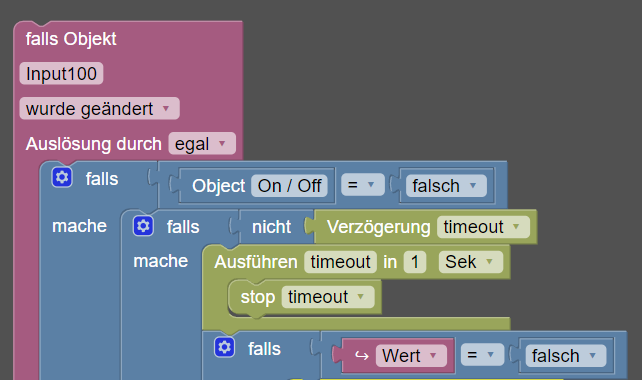Open the 'falsch' dropdown in the top comparison
The width and height of the screenshot is (642, 380).
[x=446, y=185]
